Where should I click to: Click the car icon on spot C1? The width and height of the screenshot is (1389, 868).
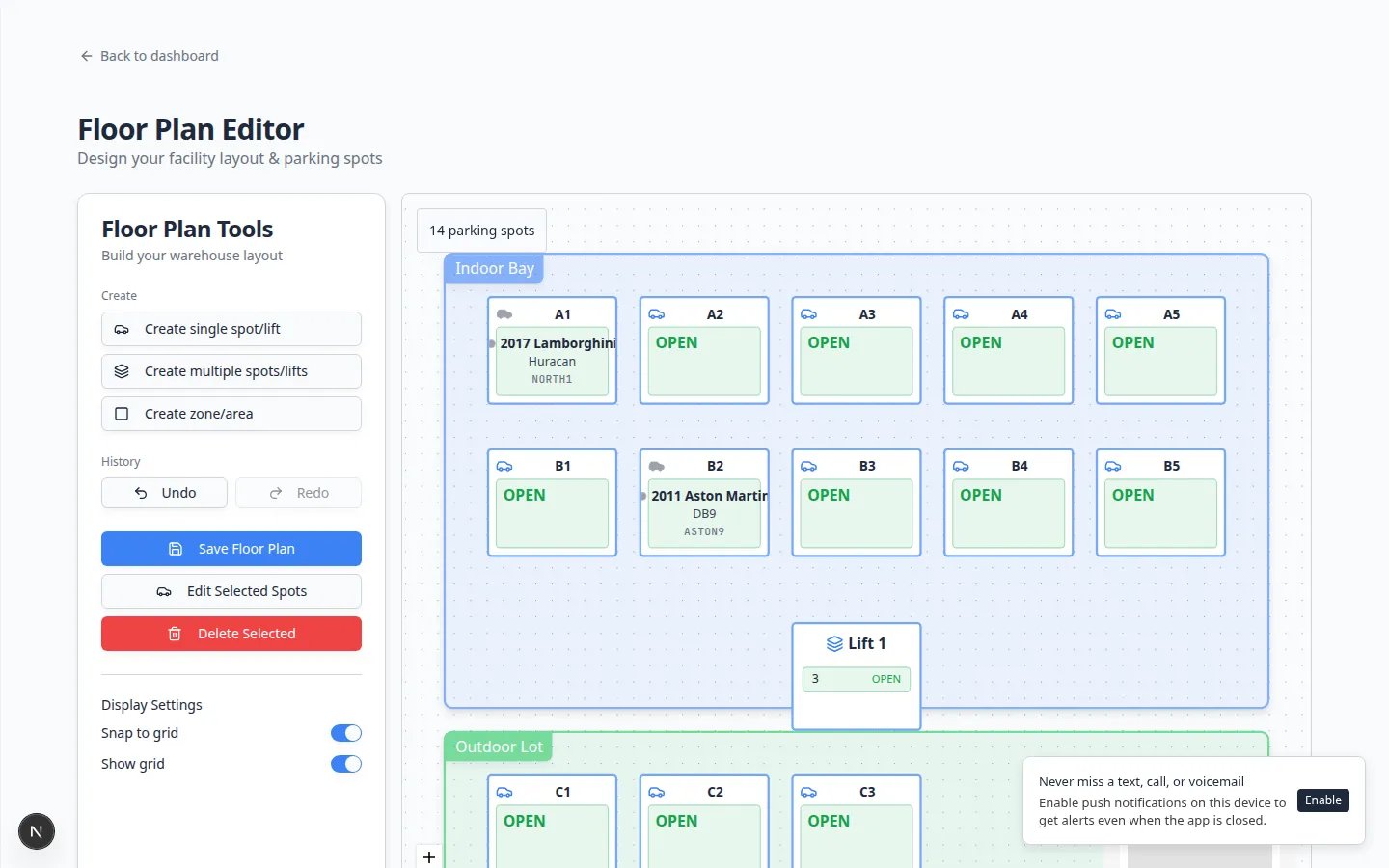(x=504, y=792)
